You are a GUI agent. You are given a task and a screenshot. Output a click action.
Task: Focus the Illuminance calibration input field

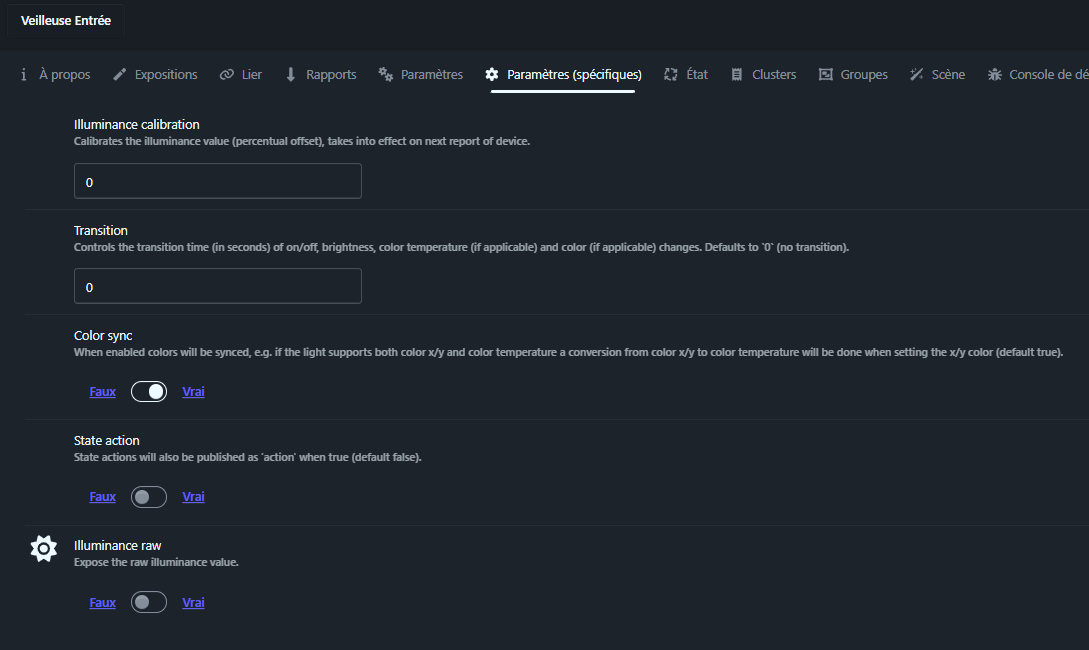pyautogui.click(x=217, y=182)
